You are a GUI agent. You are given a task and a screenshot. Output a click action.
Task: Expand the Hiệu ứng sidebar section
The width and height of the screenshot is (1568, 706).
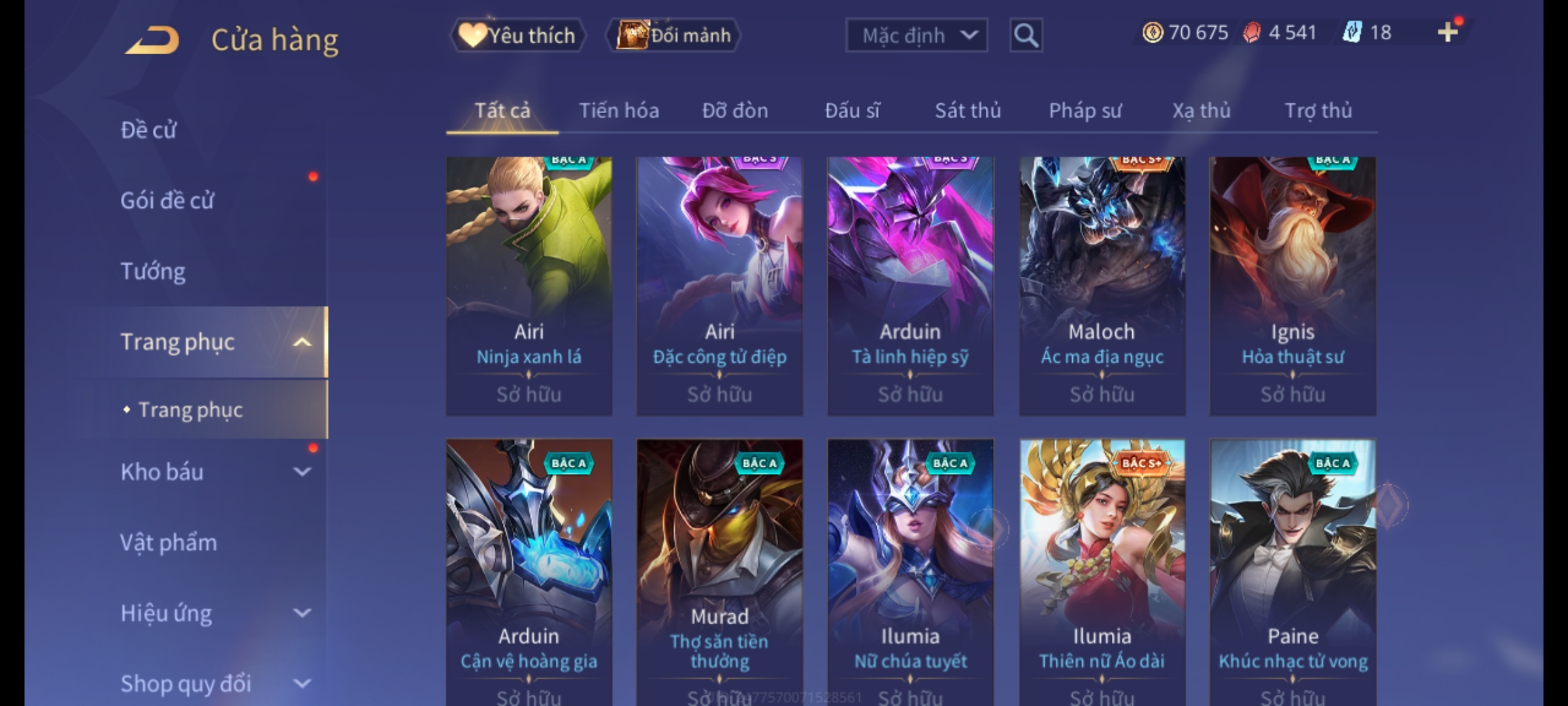point(302,613)
